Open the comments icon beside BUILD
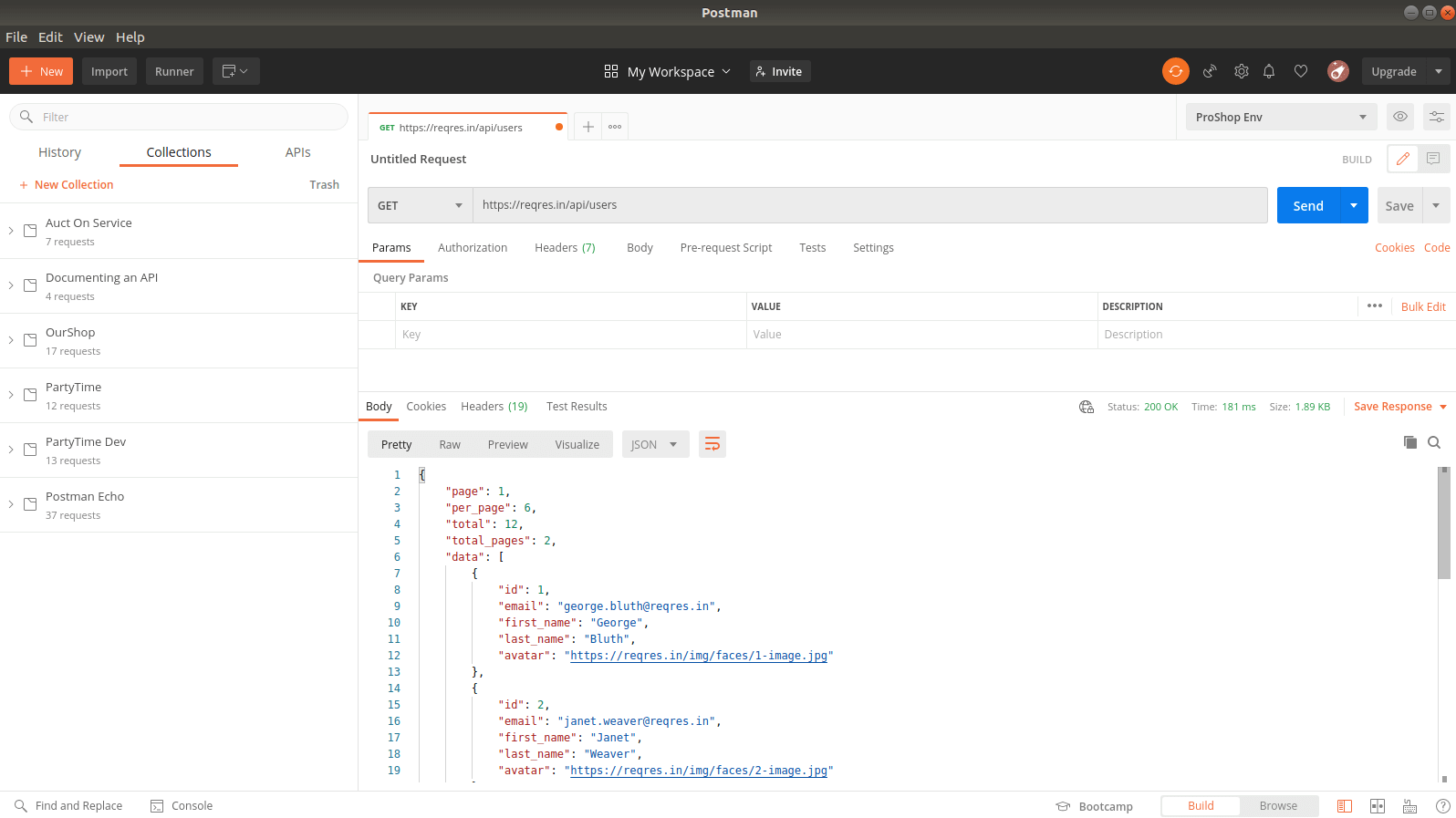 click(1433, 159)
